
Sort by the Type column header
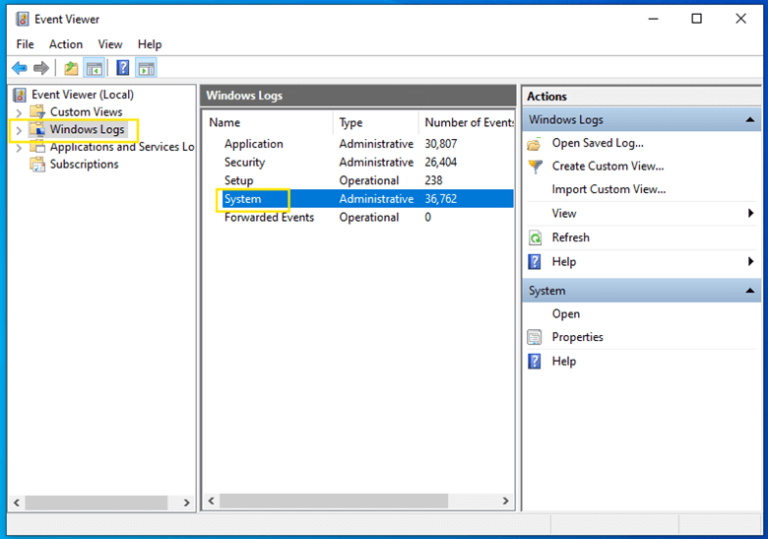376,122
